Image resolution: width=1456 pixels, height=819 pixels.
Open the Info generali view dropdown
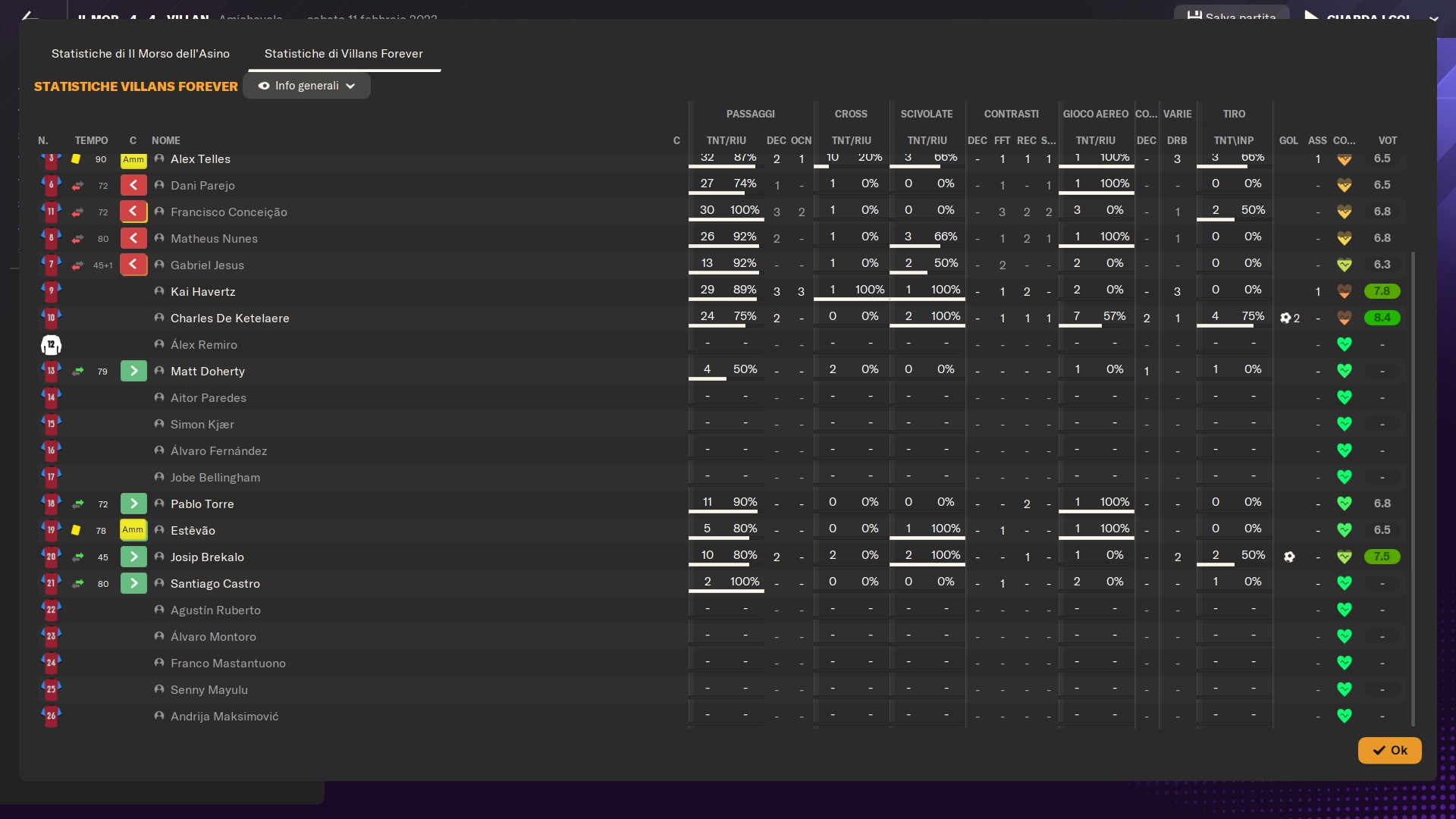(306, 86)
